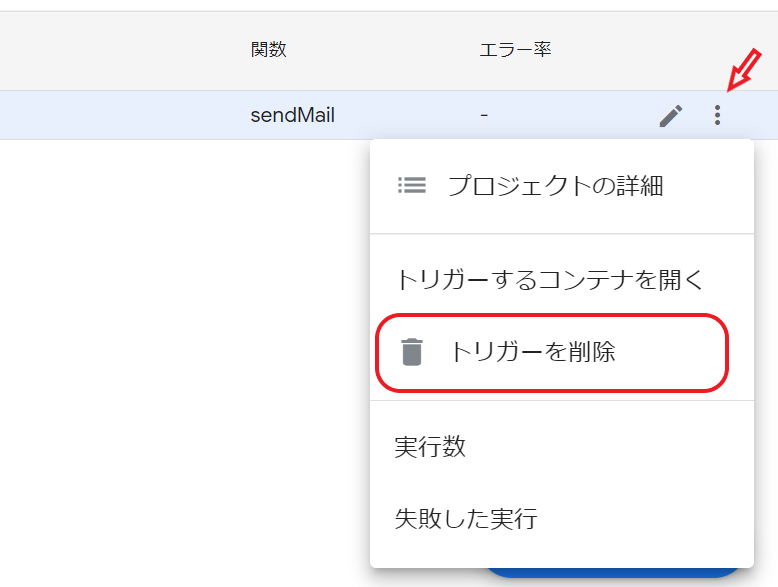Select the sendMail function cell
The width and height of the screenshot is (778, 587).
(x=292, y=115)
